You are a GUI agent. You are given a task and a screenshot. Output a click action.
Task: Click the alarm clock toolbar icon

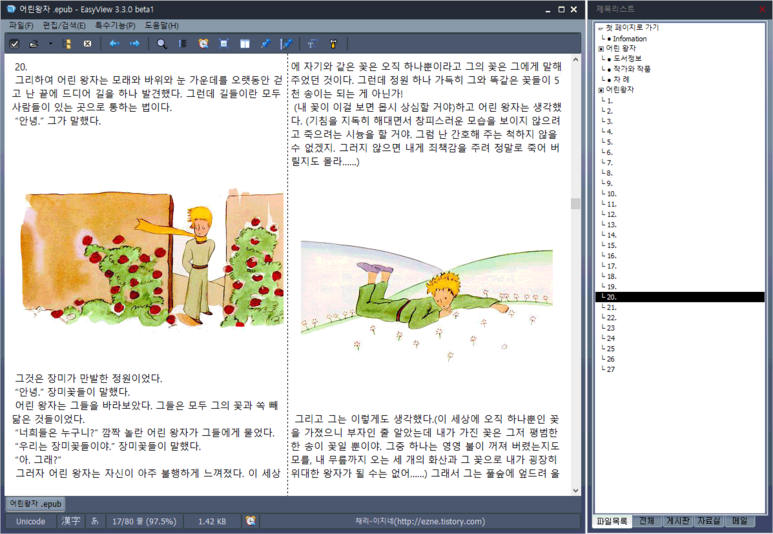(x=203, y=44)
